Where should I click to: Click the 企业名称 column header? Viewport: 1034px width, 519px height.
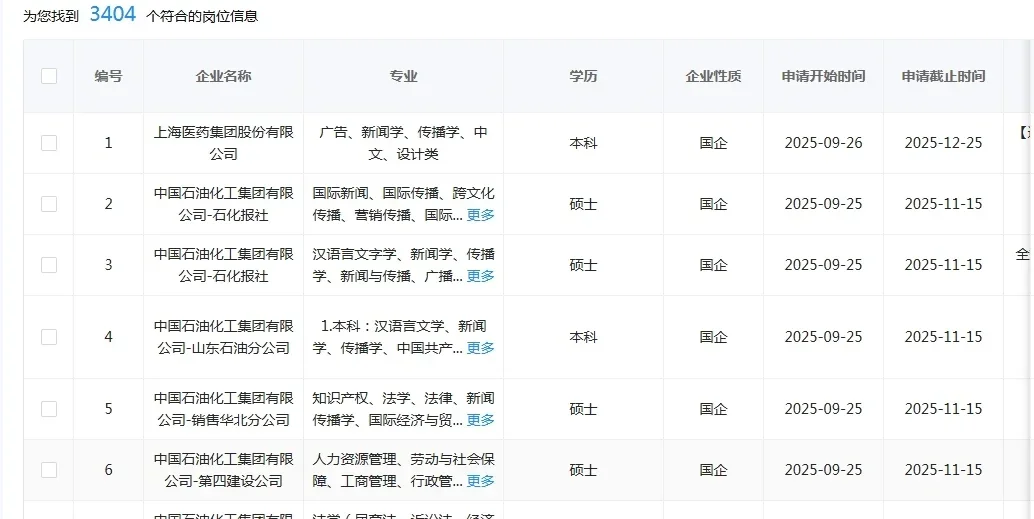[x=224, y=76]
